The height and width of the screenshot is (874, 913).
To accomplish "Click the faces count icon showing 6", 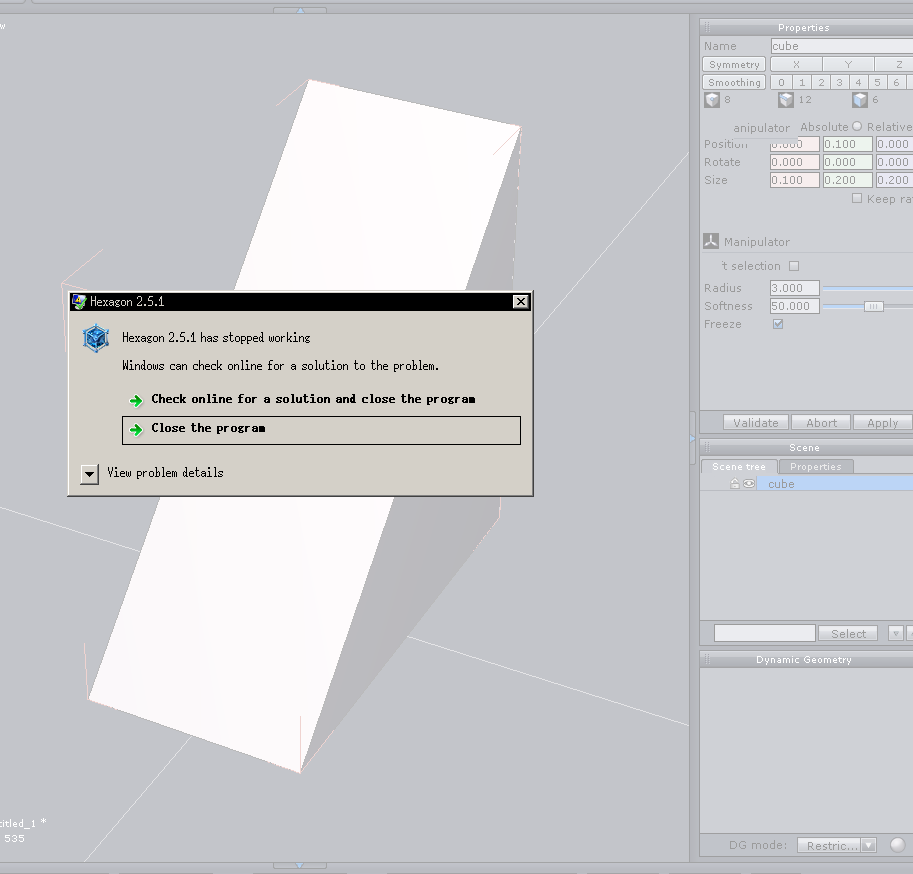I will coord(859,100).
